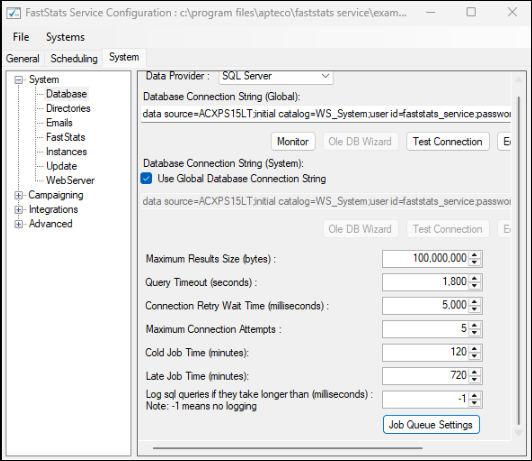Viewport: 532px width, 461px height.
Task: Decrease Maximum Connection Attempts value
Action: (x=475, y=332)
